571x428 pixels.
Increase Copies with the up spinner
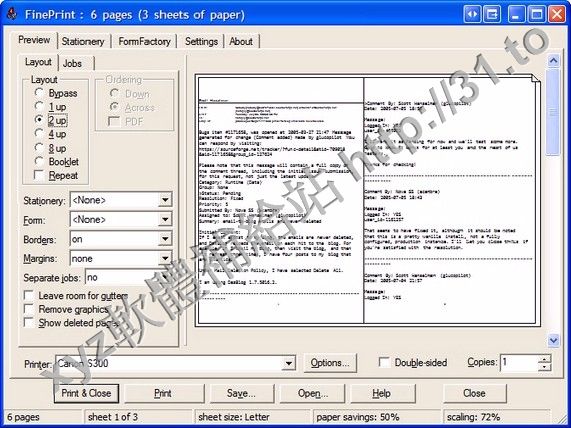pyautogui.click(x=544, y=359)
